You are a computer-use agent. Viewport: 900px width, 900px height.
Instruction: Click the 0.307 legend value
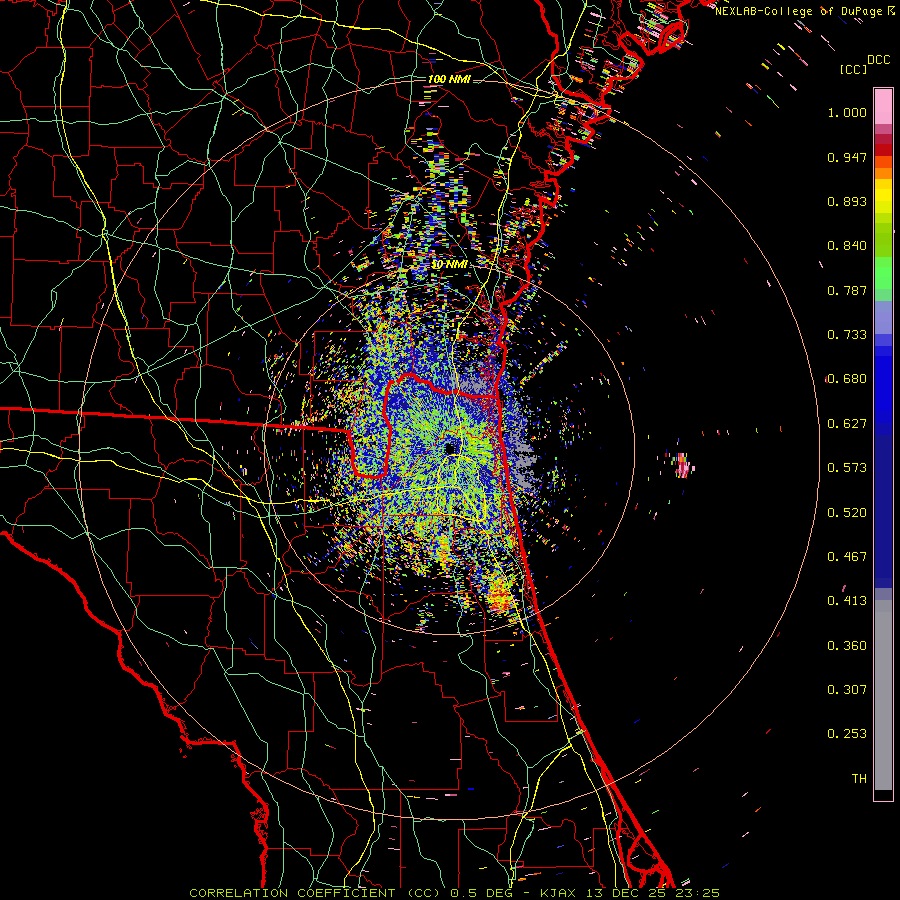coord(847,690)
